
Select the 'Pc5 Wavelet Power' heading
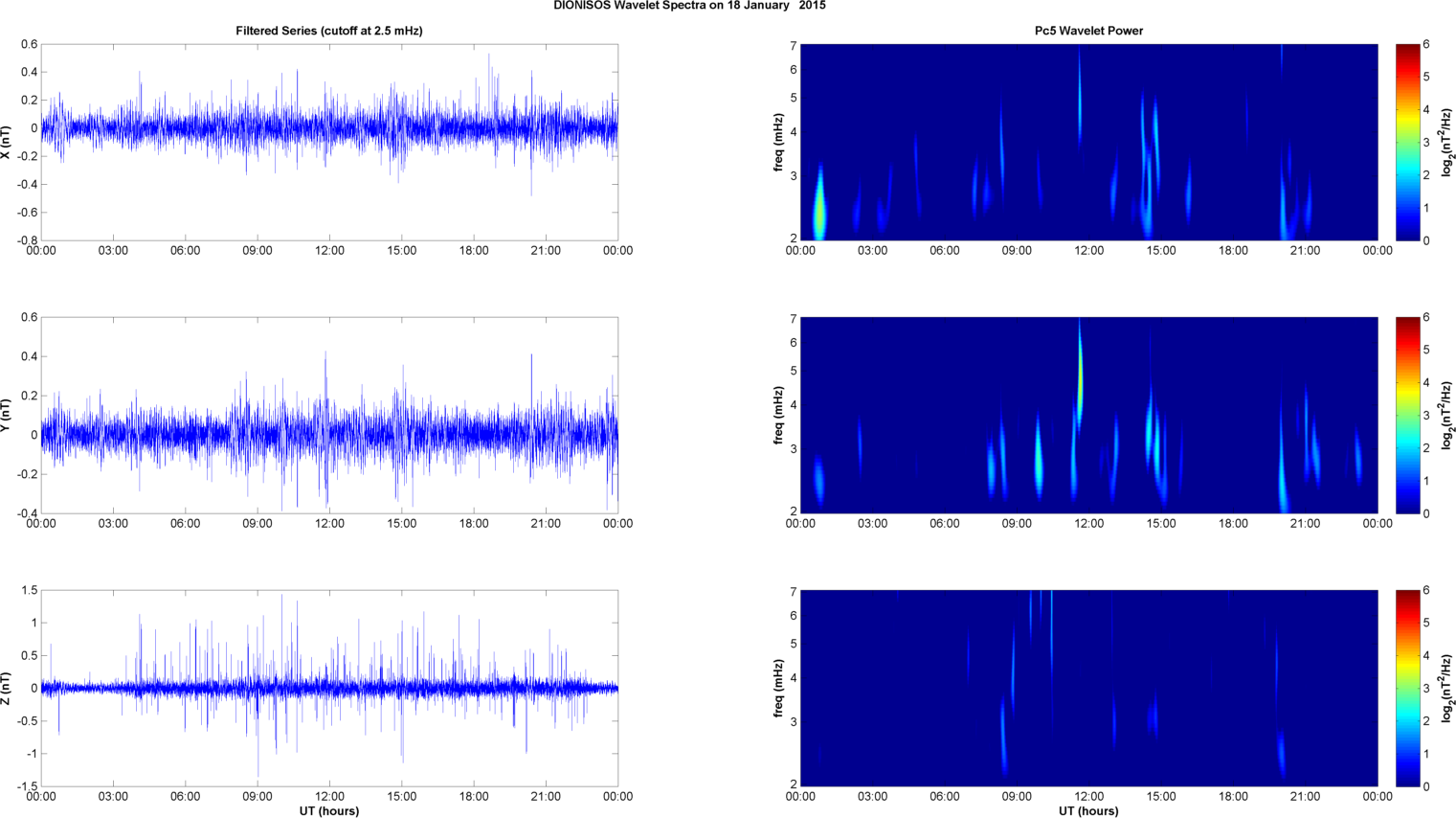click(1088, 31)
